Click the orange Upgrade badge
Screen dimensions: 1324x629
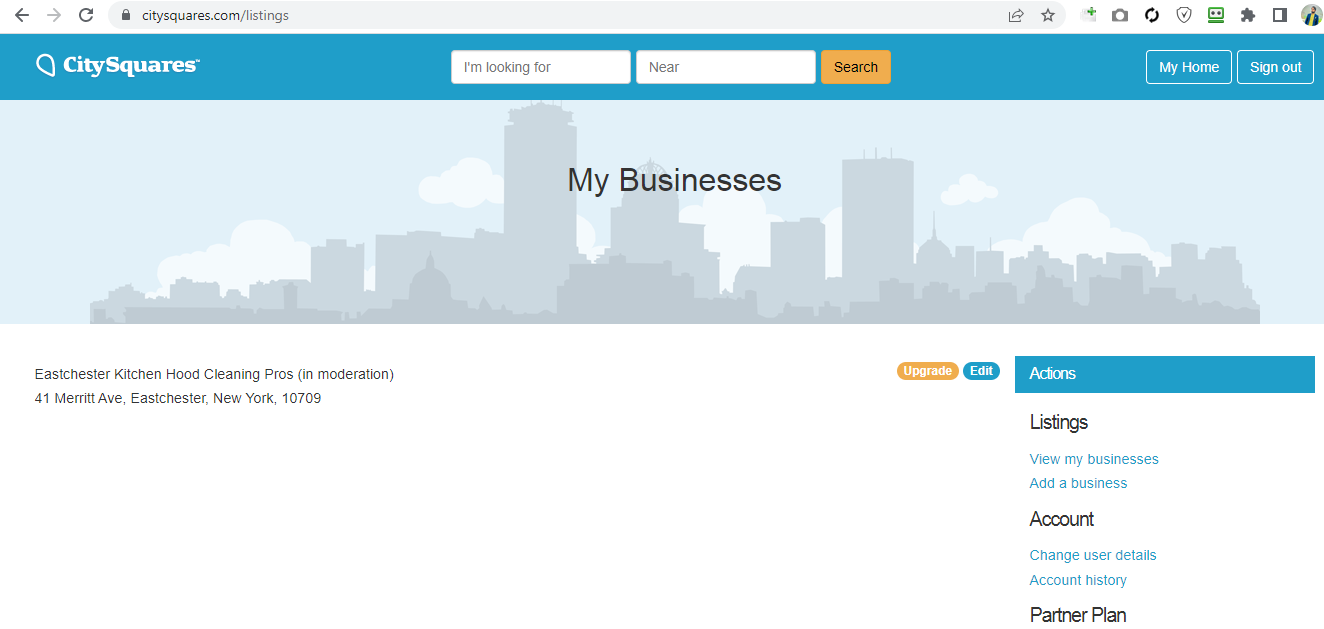tap(928, 371)
